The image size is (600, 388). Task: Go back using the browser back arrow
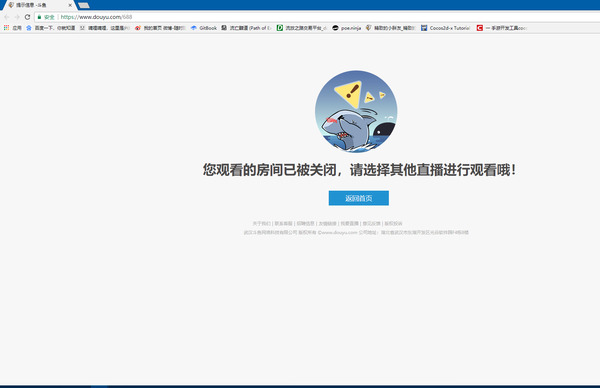(6, 17)
